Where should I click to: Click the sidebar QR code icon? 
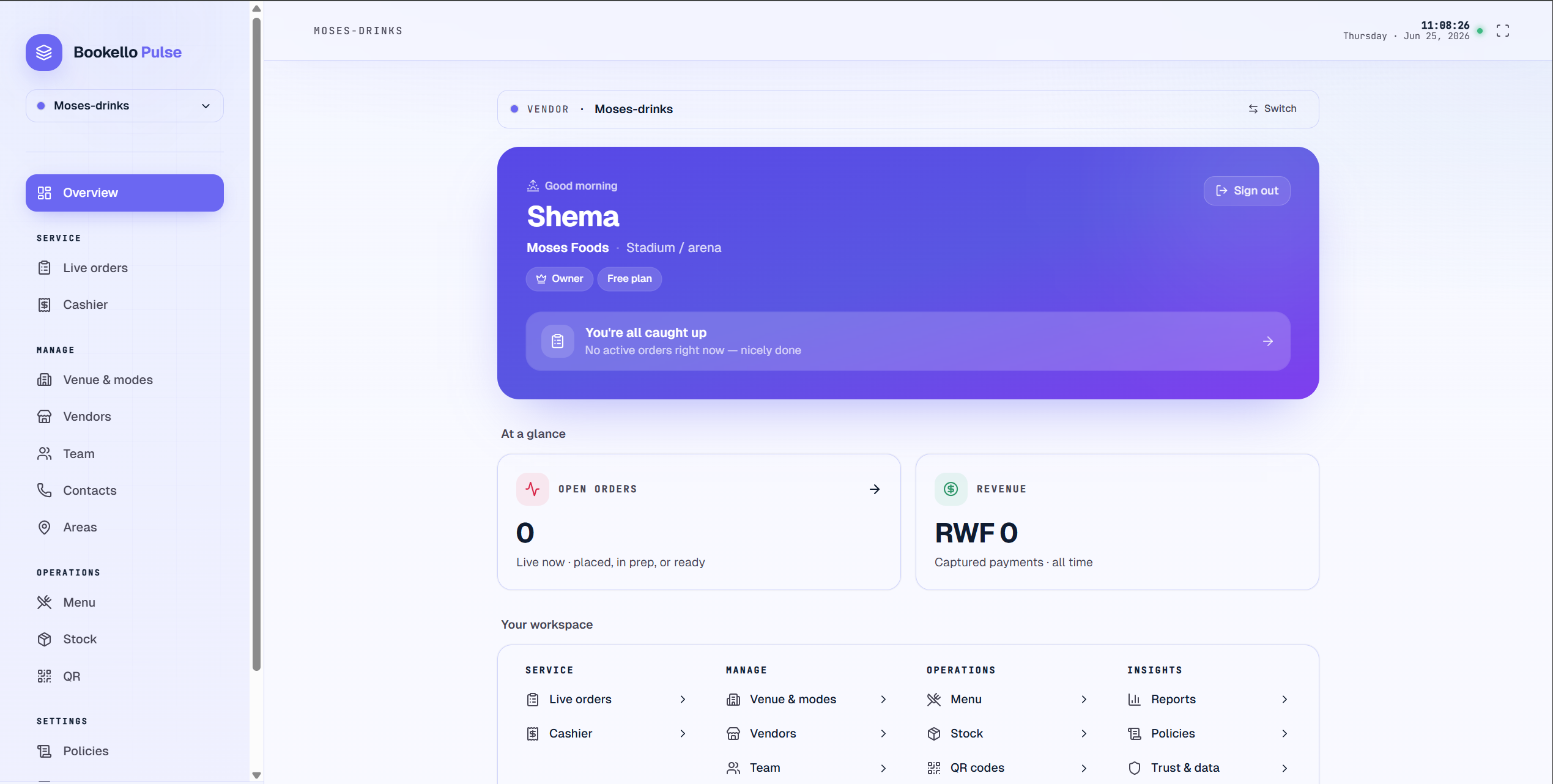pos(45,676)
